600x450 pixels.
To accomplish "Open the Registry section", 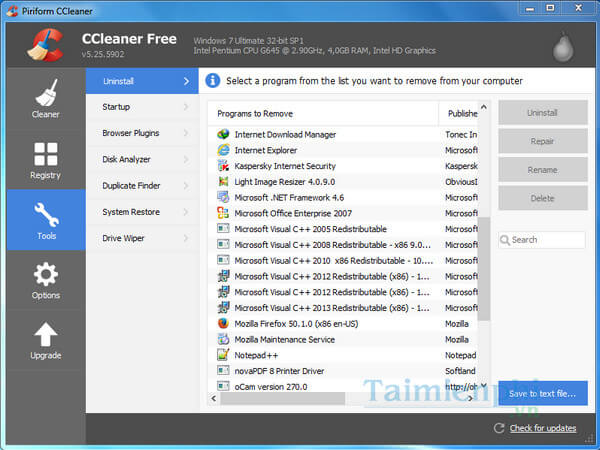I will pyautogui.click(x=46, y=160).
